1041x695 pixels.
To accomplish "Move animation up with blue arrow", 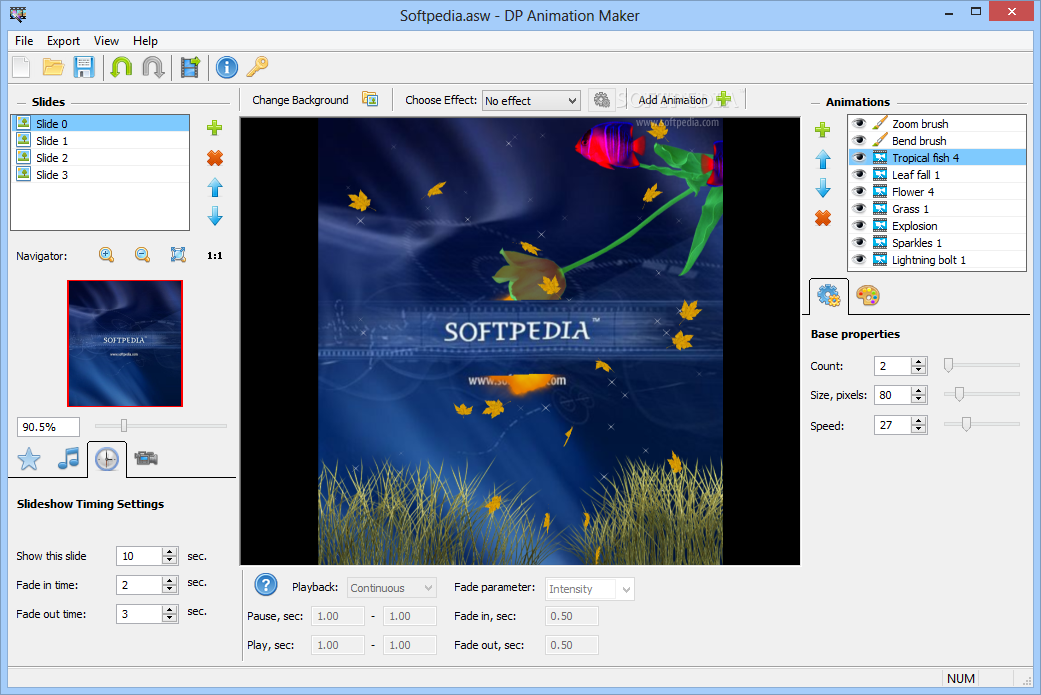I will point(823,160).
